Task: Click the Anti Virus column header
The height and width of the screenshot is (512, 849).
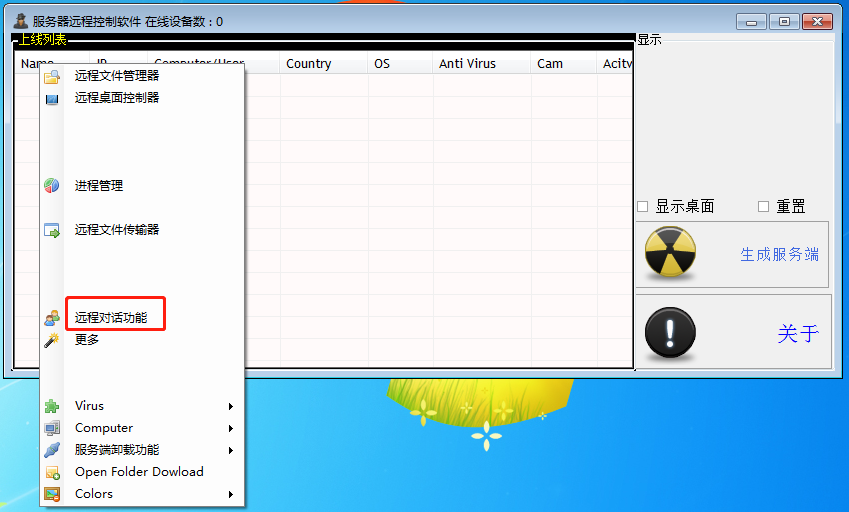Action: [466, 64]
